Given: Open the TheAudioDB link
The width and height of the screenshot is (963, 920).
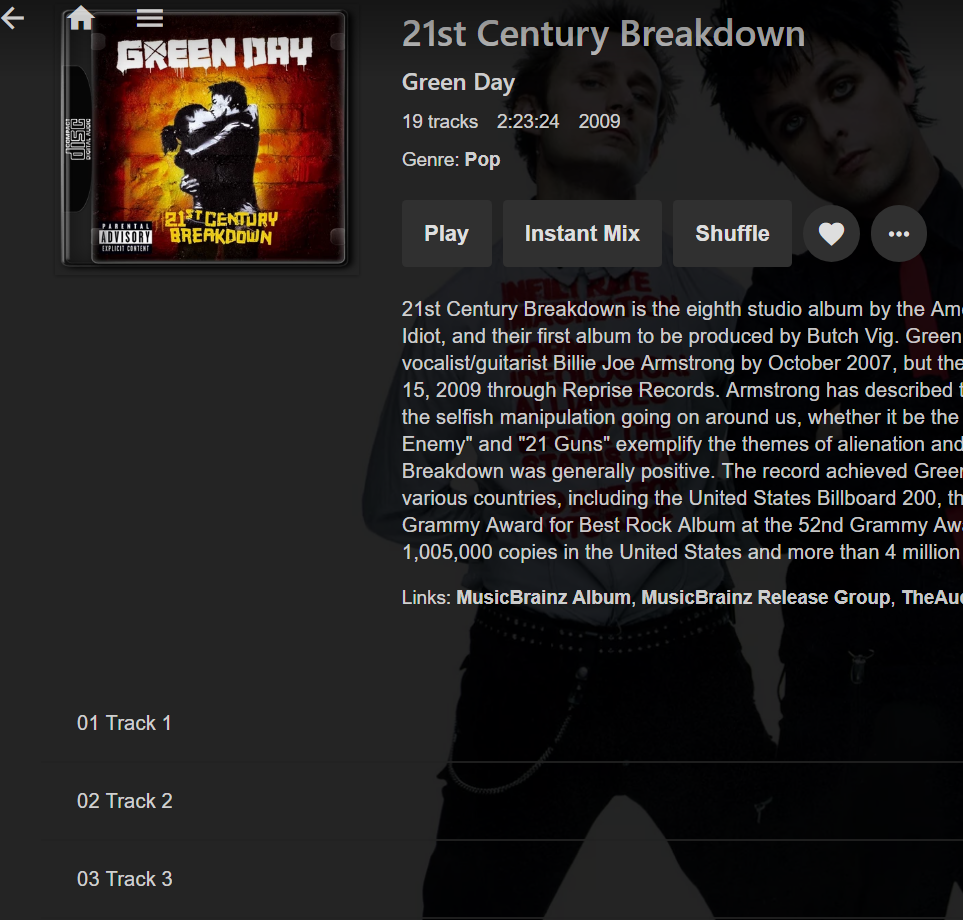Looking at the screenshot, I should [x=932, y=597].
